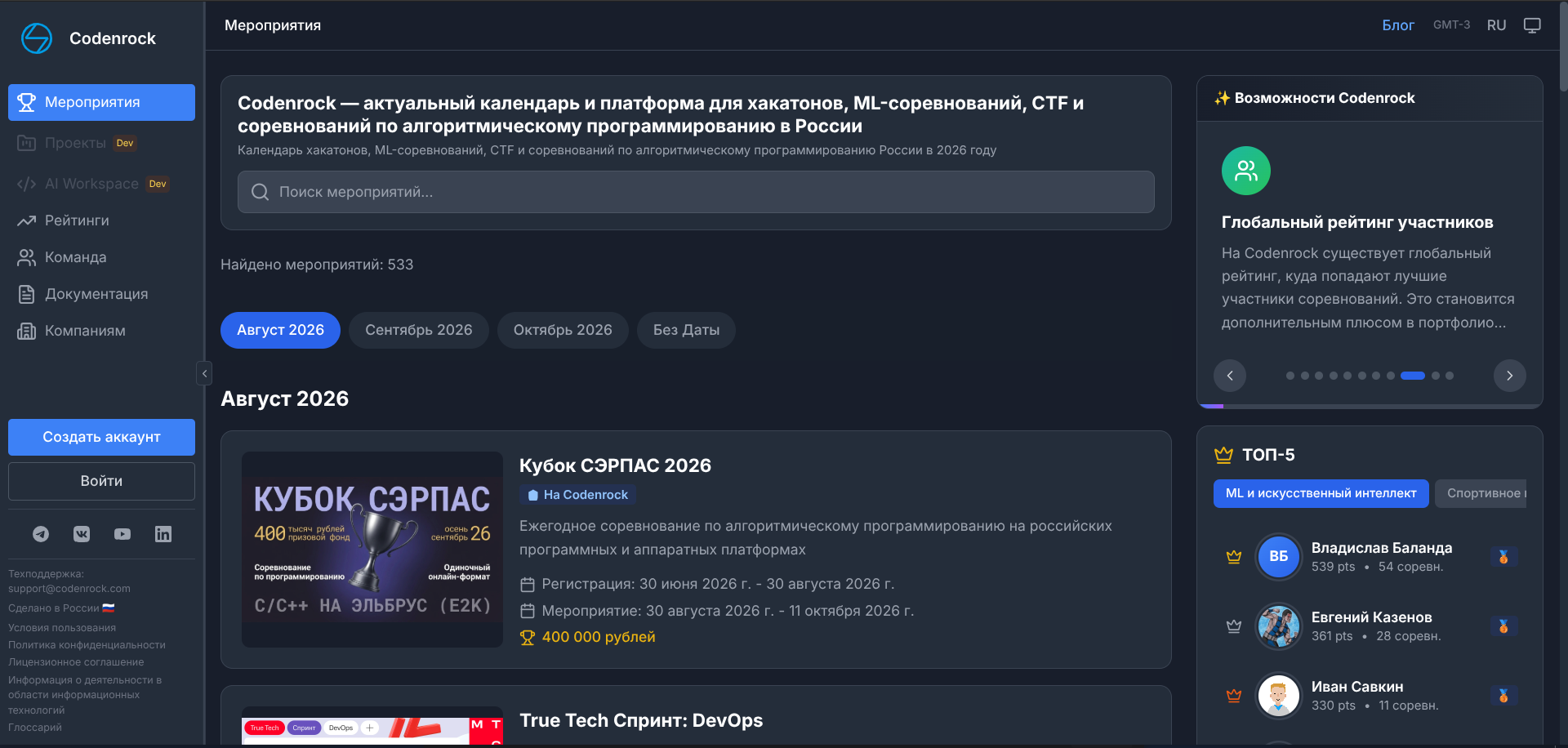Select the Спортивное rating tab

tap(1481, 493)
